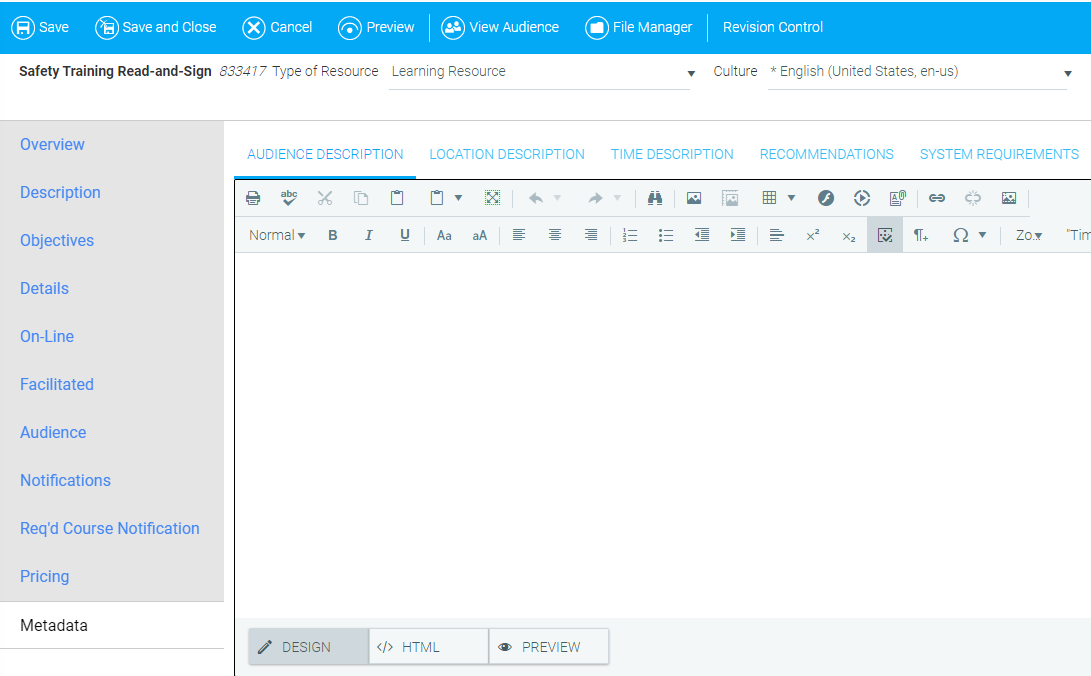Click the superscript icon

click(x=813, y=235)
